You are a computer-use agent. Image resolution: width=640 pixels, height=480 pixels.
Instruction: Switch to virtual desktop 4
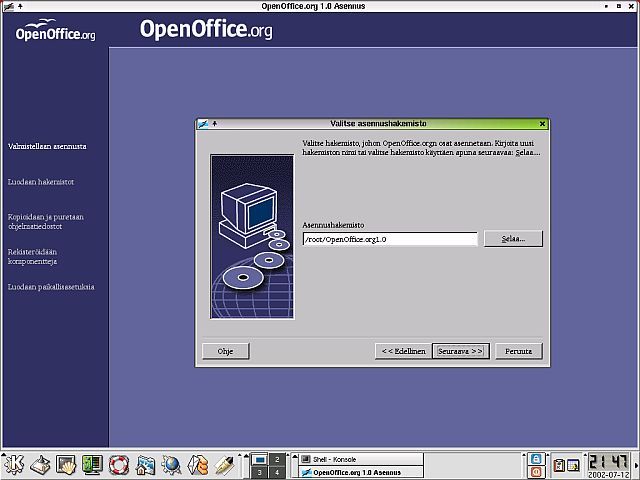tap(277, 472)
